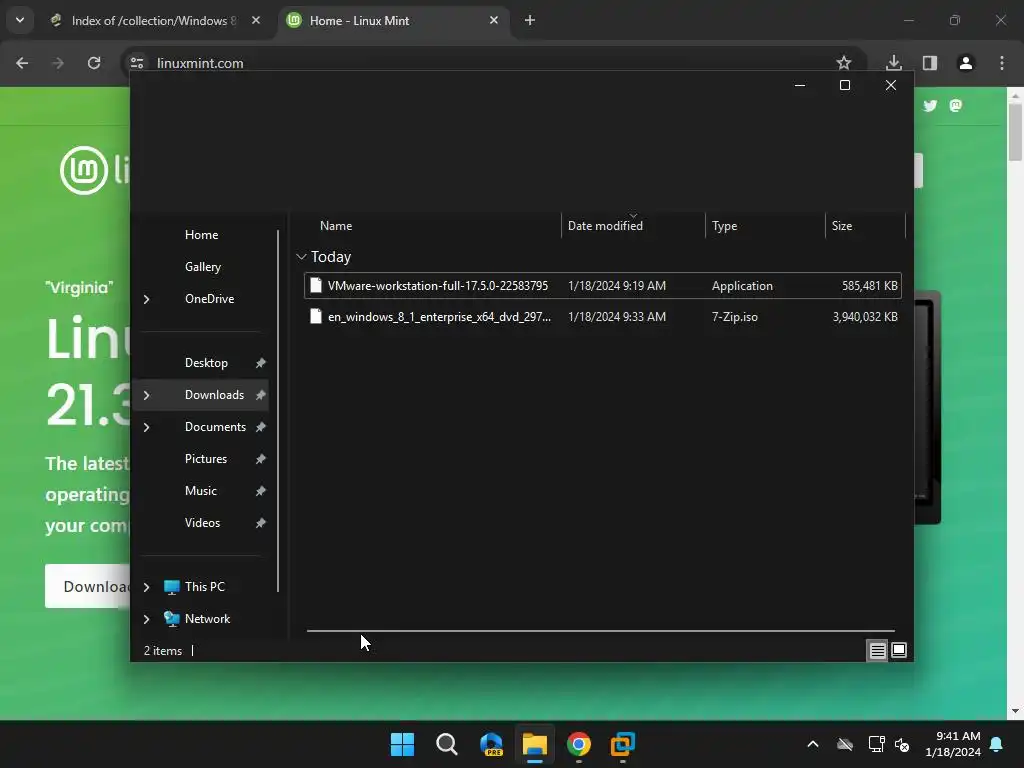Open the Windows Start menu
This screenshot has width=1024, height=768.
point(402,744)
